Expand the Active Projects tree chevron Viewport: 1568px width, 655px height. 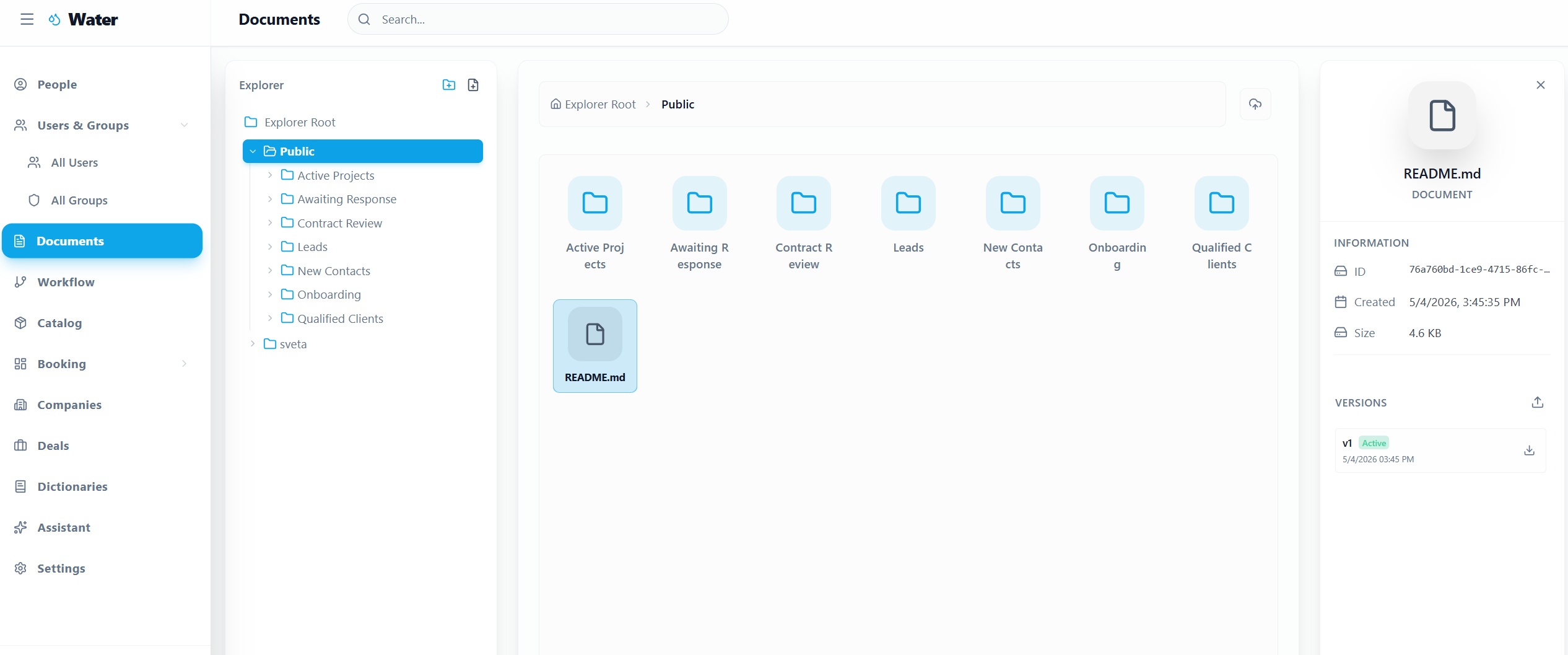click(270, 175)
